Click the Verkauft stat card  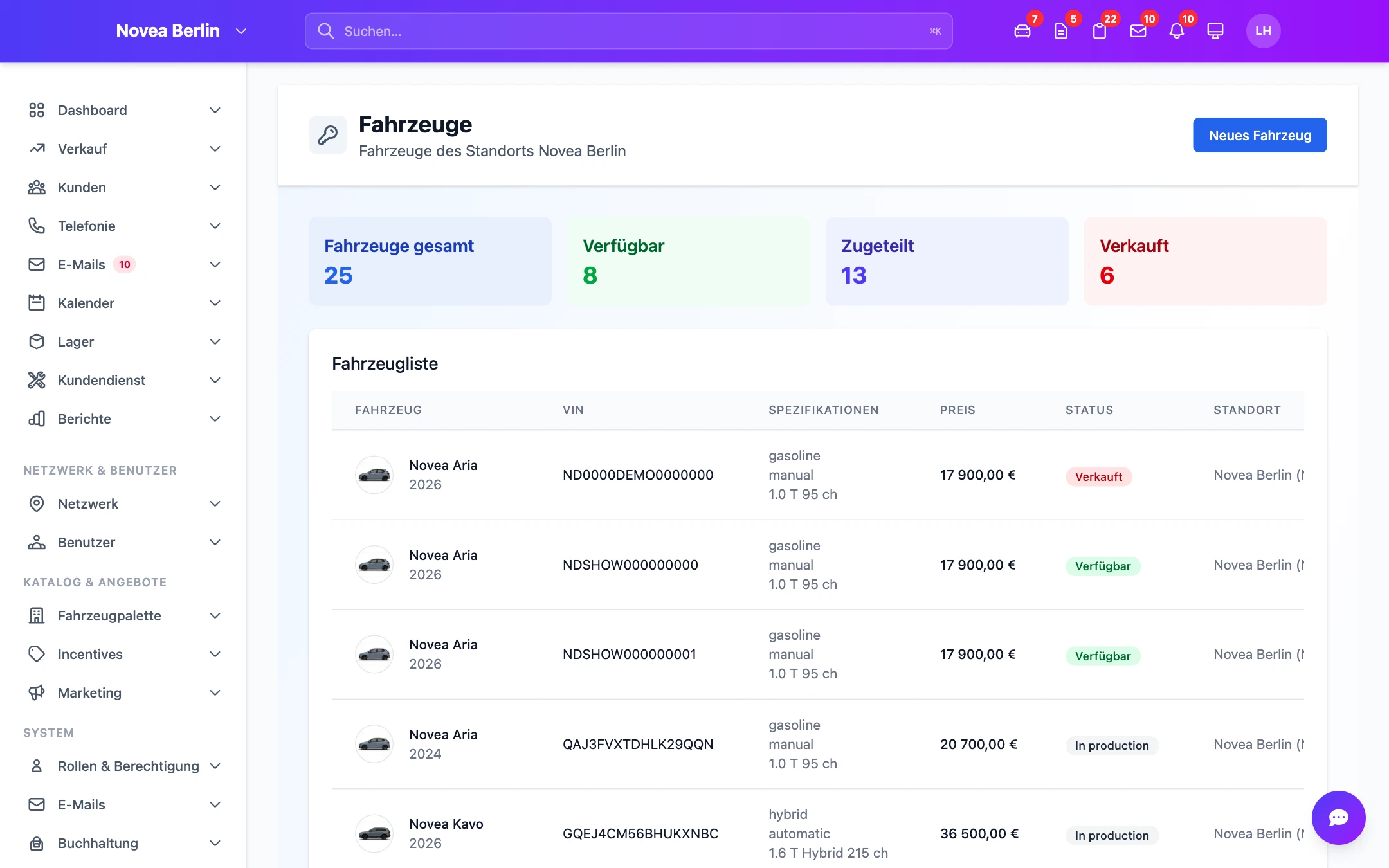(x=1206, y=261)
